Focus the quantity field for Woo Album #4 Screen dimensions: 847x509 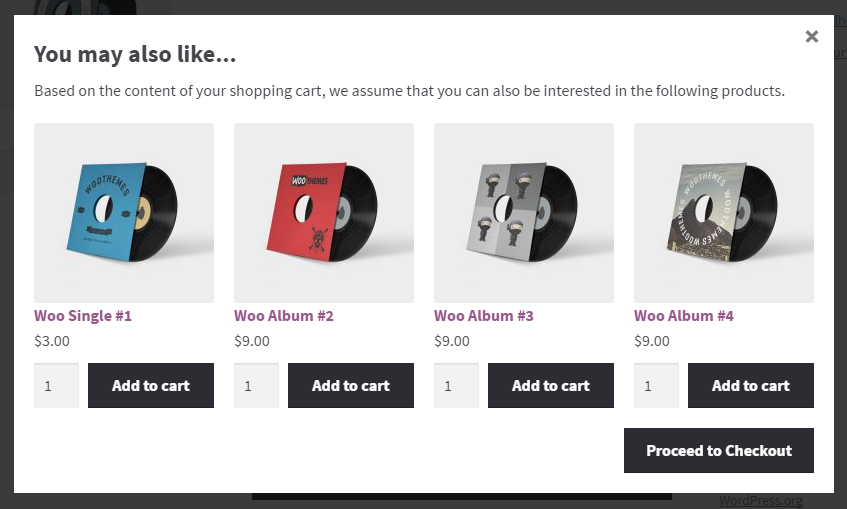click(x=656, y=385)
